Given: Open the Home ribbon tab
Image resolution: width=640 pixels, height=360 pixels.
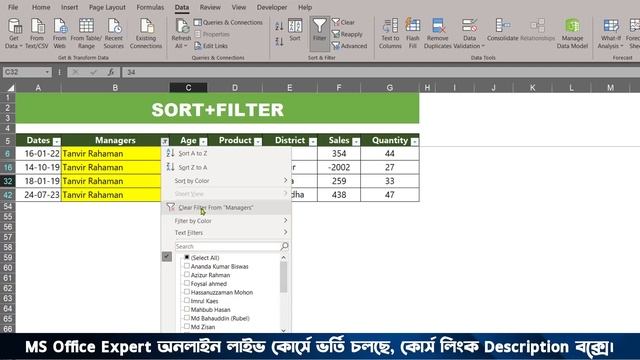Looking at the screenshot, I should (x=41, y=7).
